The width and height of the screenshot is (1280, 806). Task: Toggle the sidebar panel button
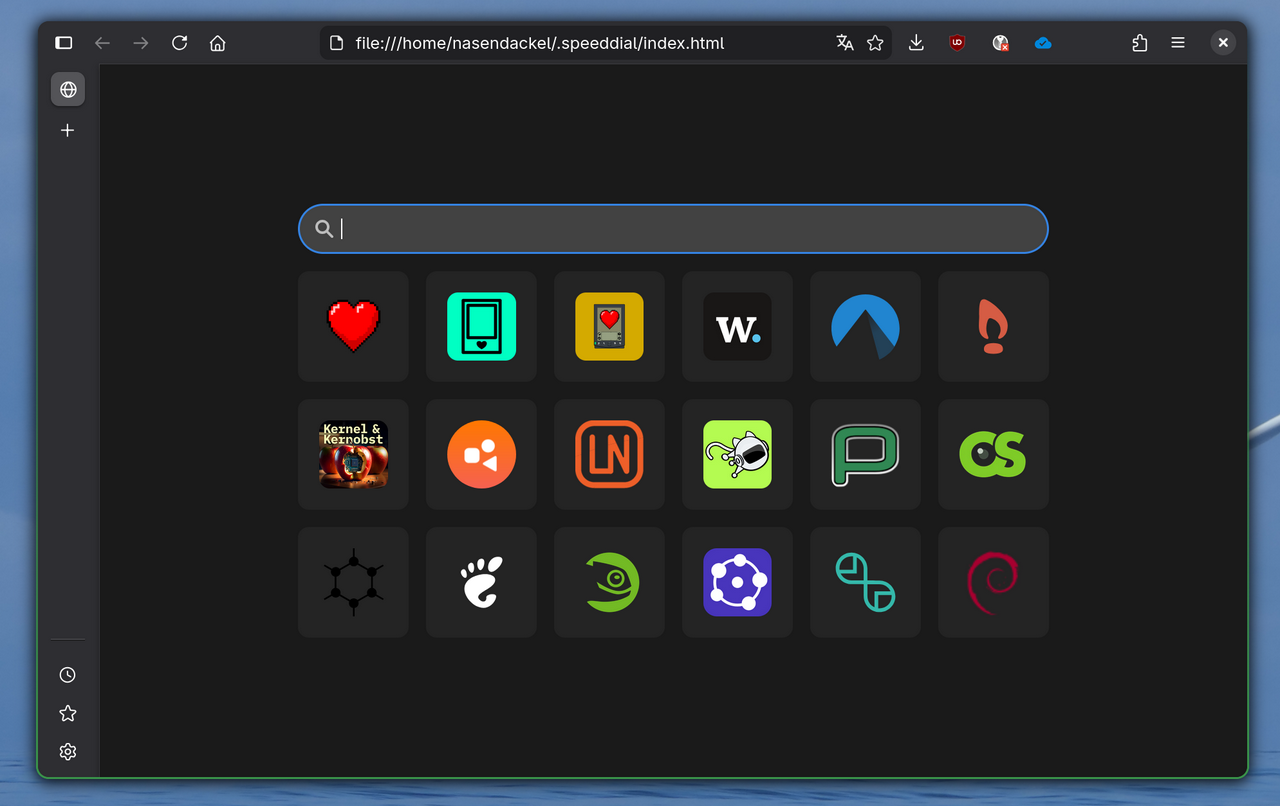(x=64, y=43)
